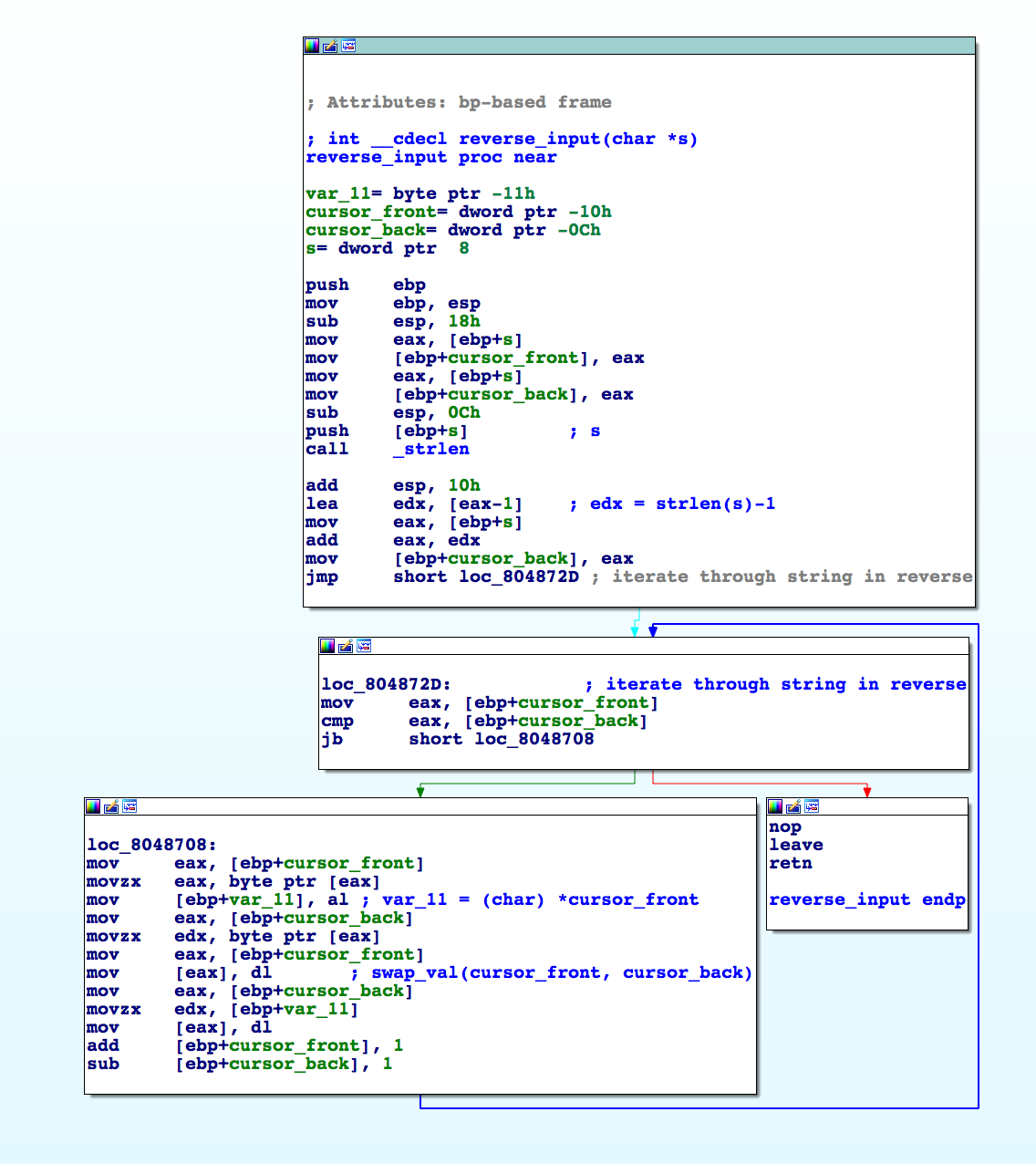
Task: Click color icon on loc_804872D loop-check block
Action: (327, 646)
